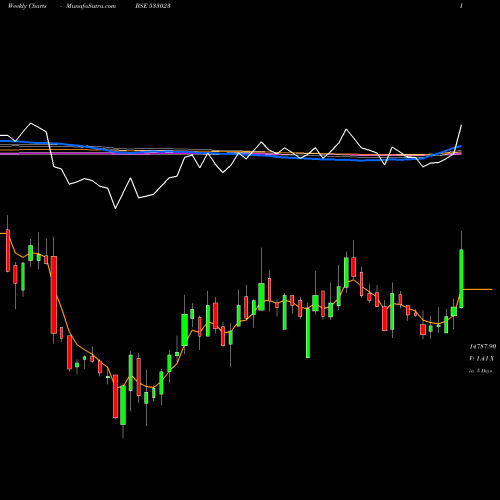Click the lowest green candle at chart bottom
This screenshot has height=500, width=500.
123,405
